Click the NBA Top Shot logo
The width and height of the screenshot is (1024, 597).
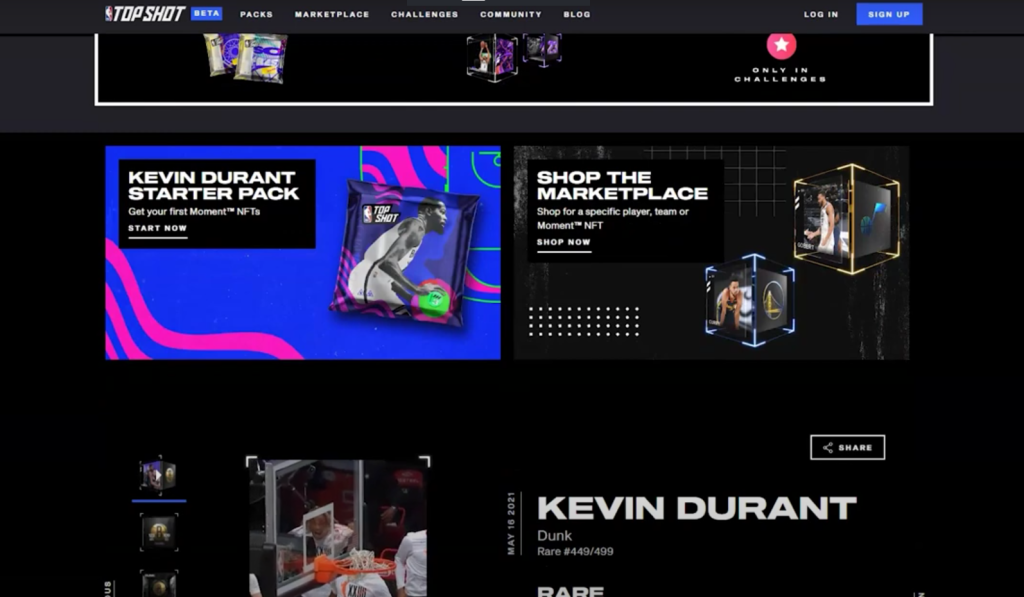coord(146,14)
